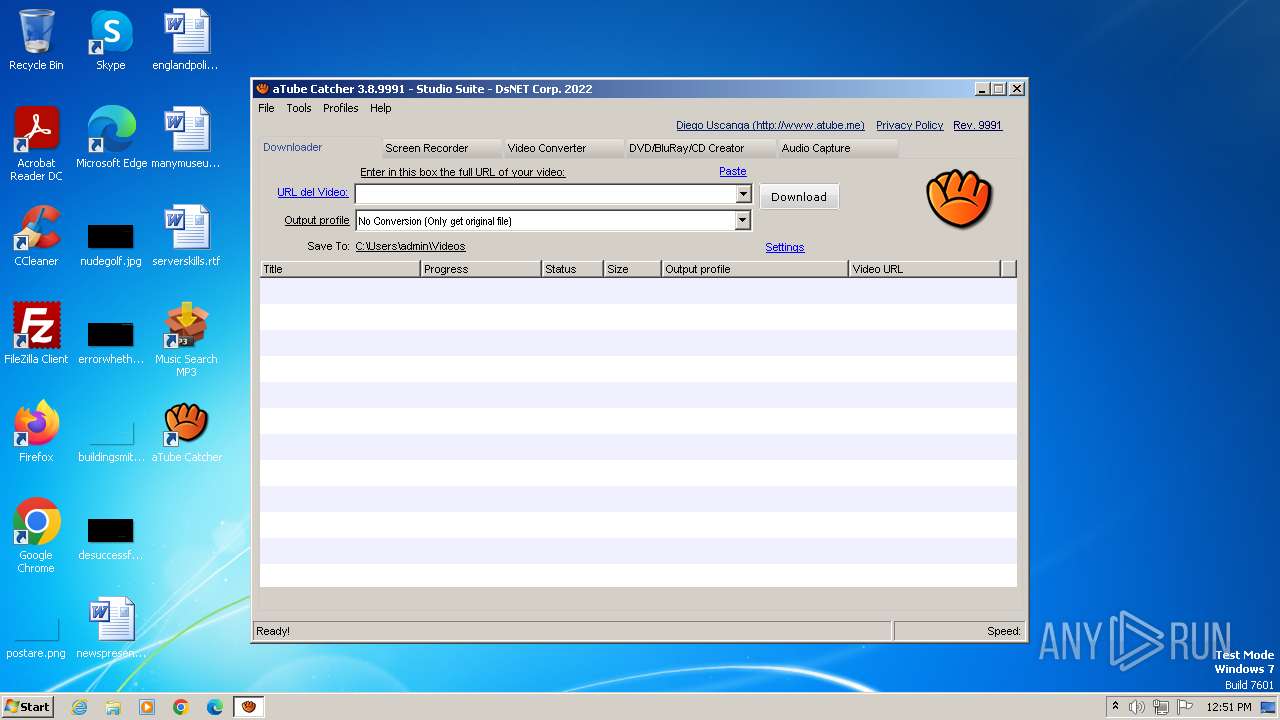Screen dimensions: 1280x720
Task: Click the aTube Catcher hand logo
Action: click(959, 199)
